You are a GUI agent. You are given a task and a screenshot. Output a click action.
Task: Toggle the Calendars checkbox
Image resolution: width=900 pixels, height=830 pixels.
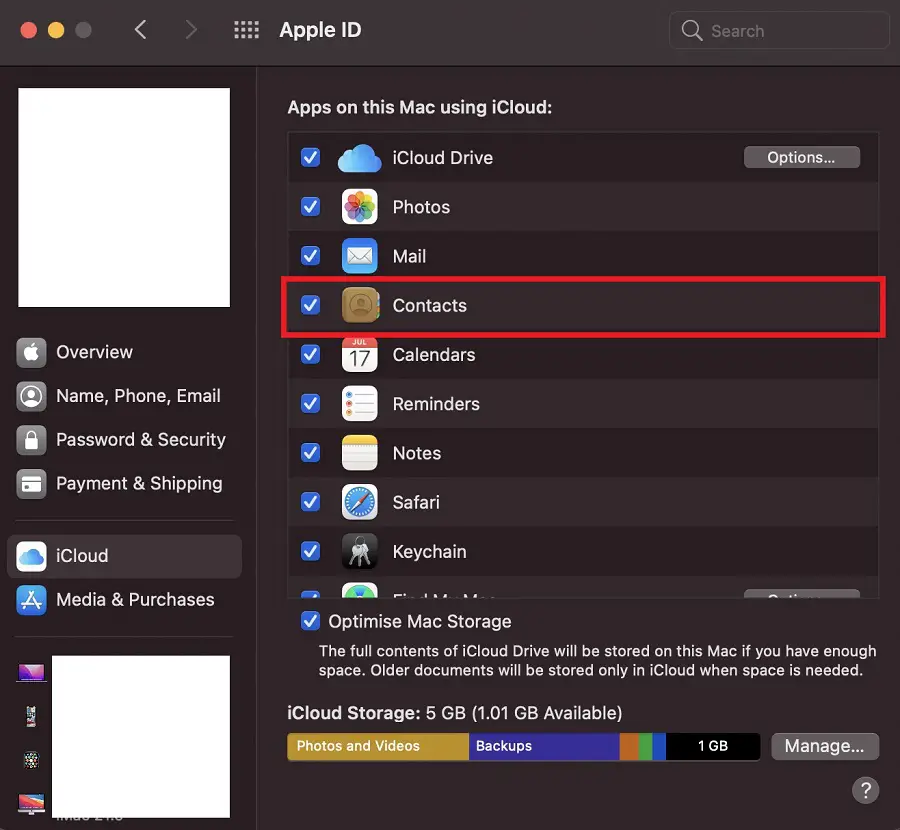click(x=311, y=354)
